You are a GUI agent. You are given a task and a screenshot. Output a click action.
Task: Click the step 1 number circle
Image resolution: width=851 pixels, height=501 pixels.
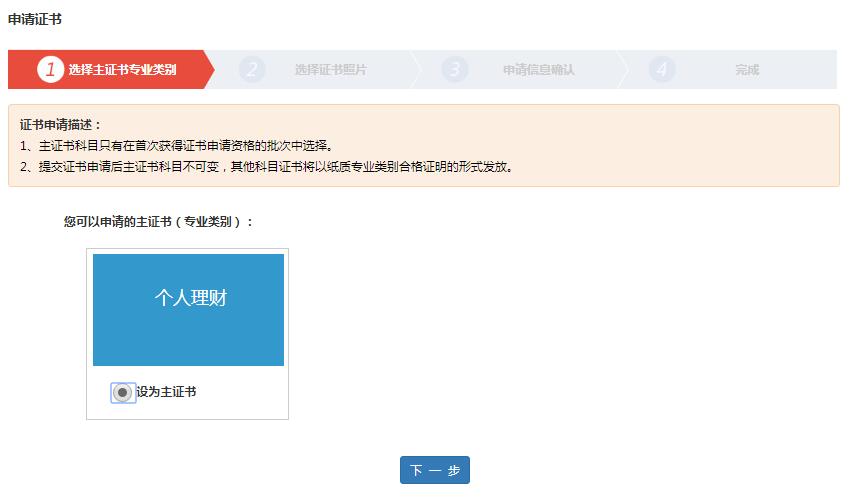[50, 70]
